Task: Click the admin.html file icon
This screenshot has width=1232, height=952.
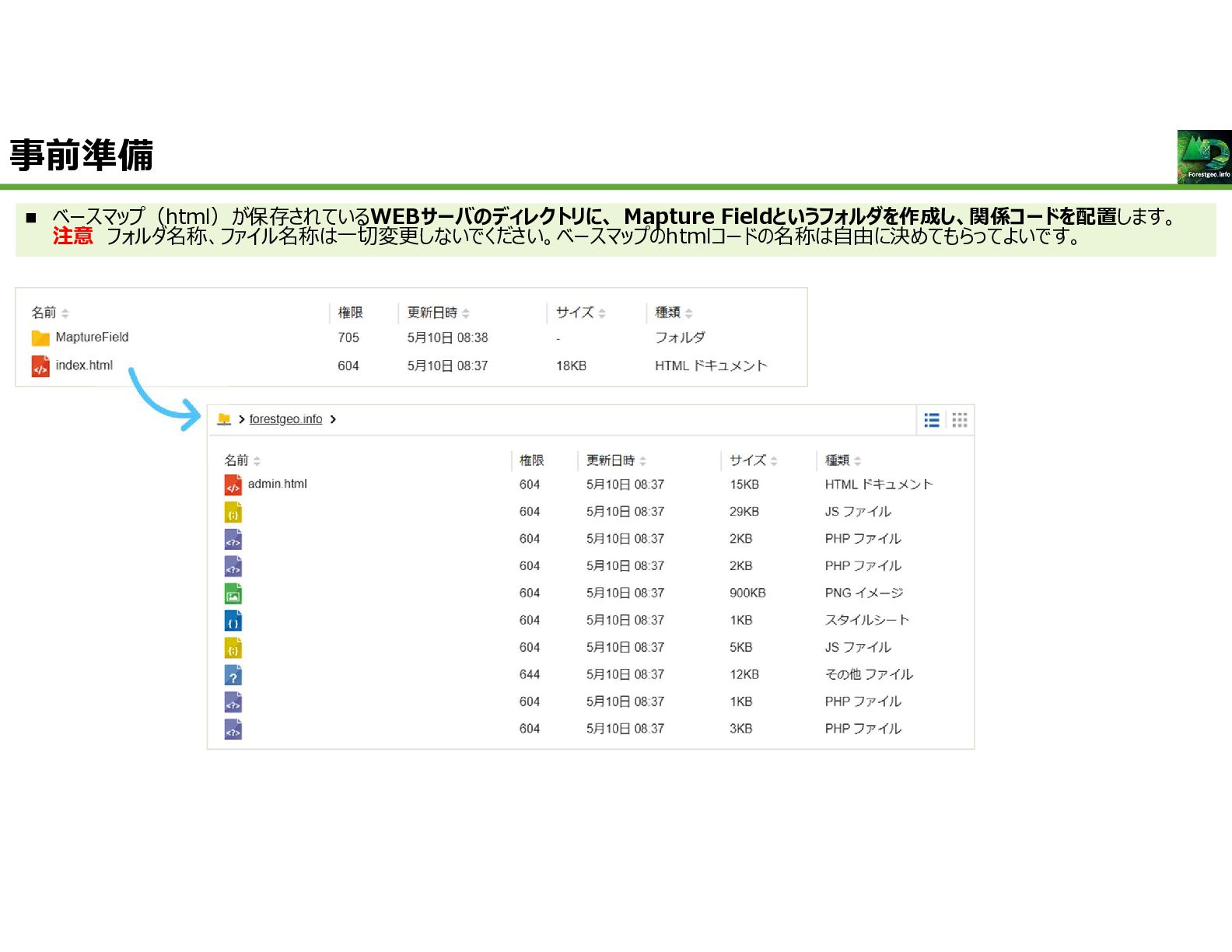Action: click(233, 485)
